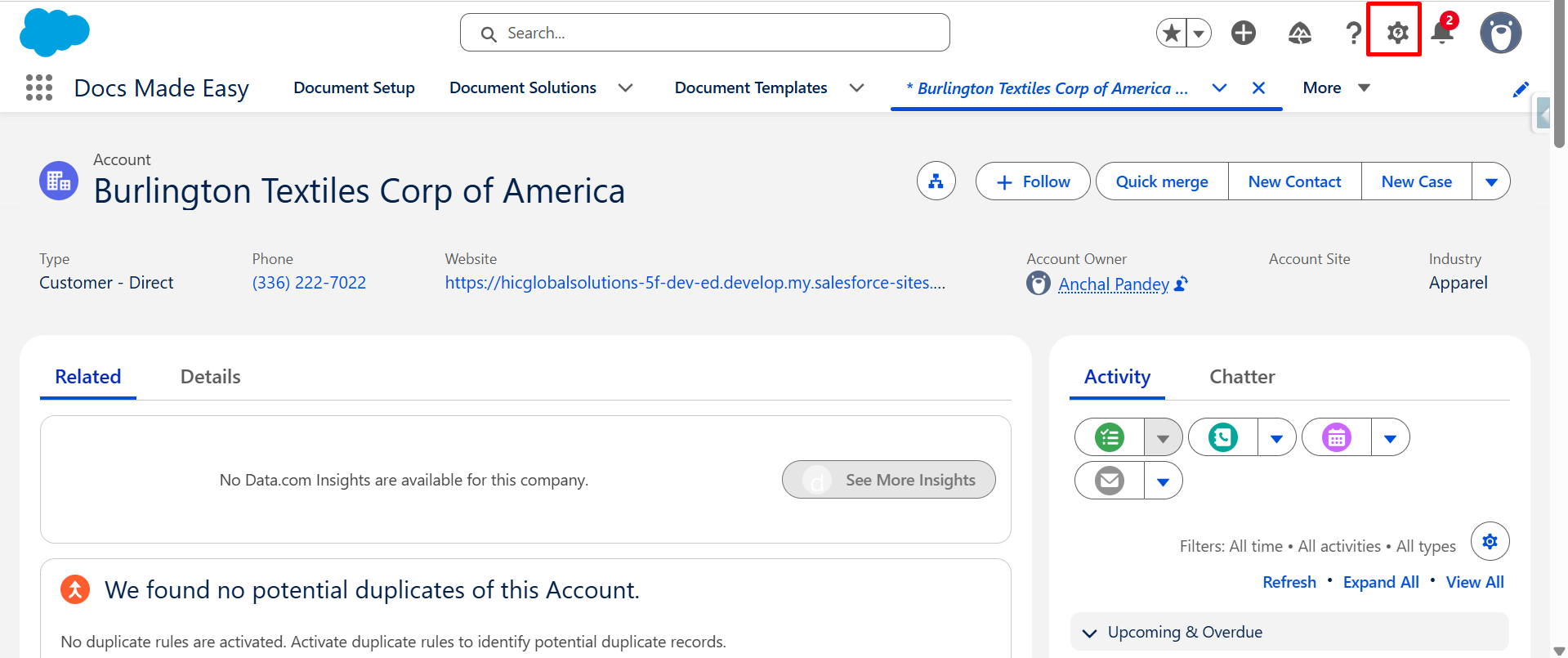This screenshot has width=1568, height=658.
Task: Open the favorites list dropdown arrow
Action: (1199, 33)
